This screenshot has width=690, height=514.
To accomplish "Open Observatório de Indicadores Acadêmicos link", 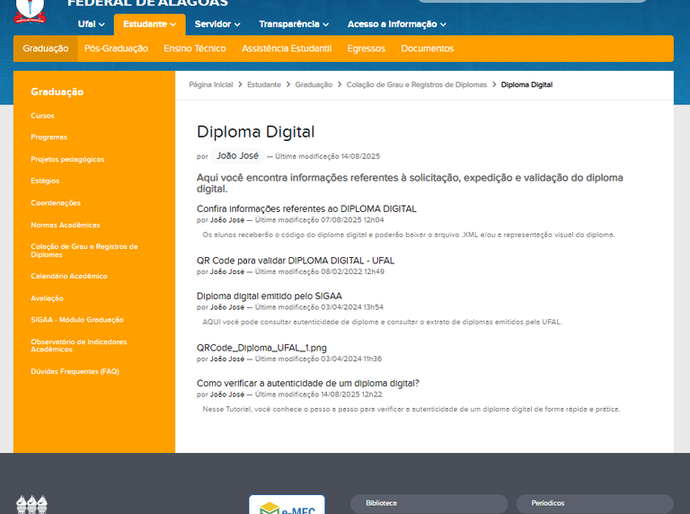I will tap(79, 345).
